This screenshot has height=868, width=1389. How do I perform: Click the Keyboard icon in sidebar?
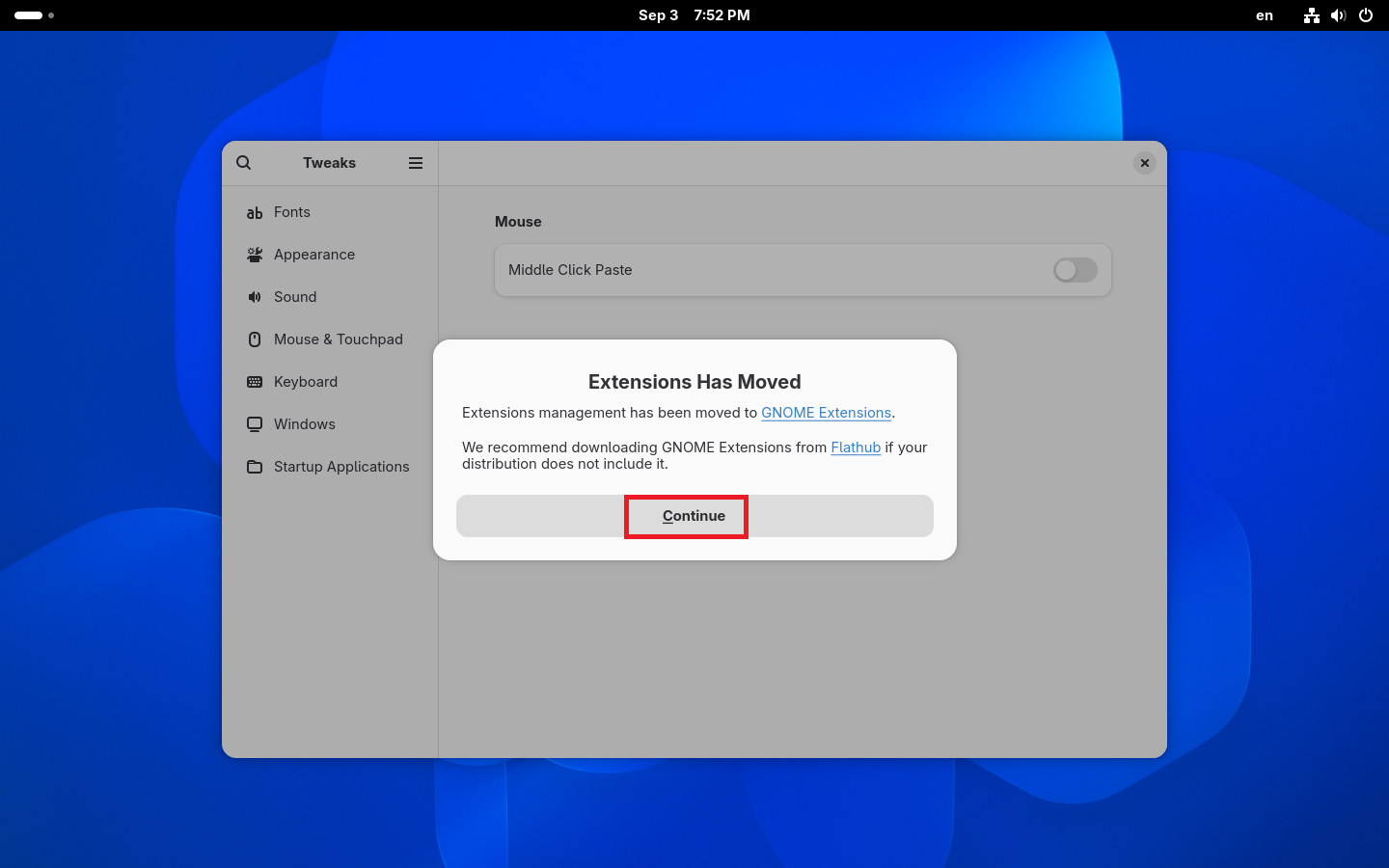point(255,382)
